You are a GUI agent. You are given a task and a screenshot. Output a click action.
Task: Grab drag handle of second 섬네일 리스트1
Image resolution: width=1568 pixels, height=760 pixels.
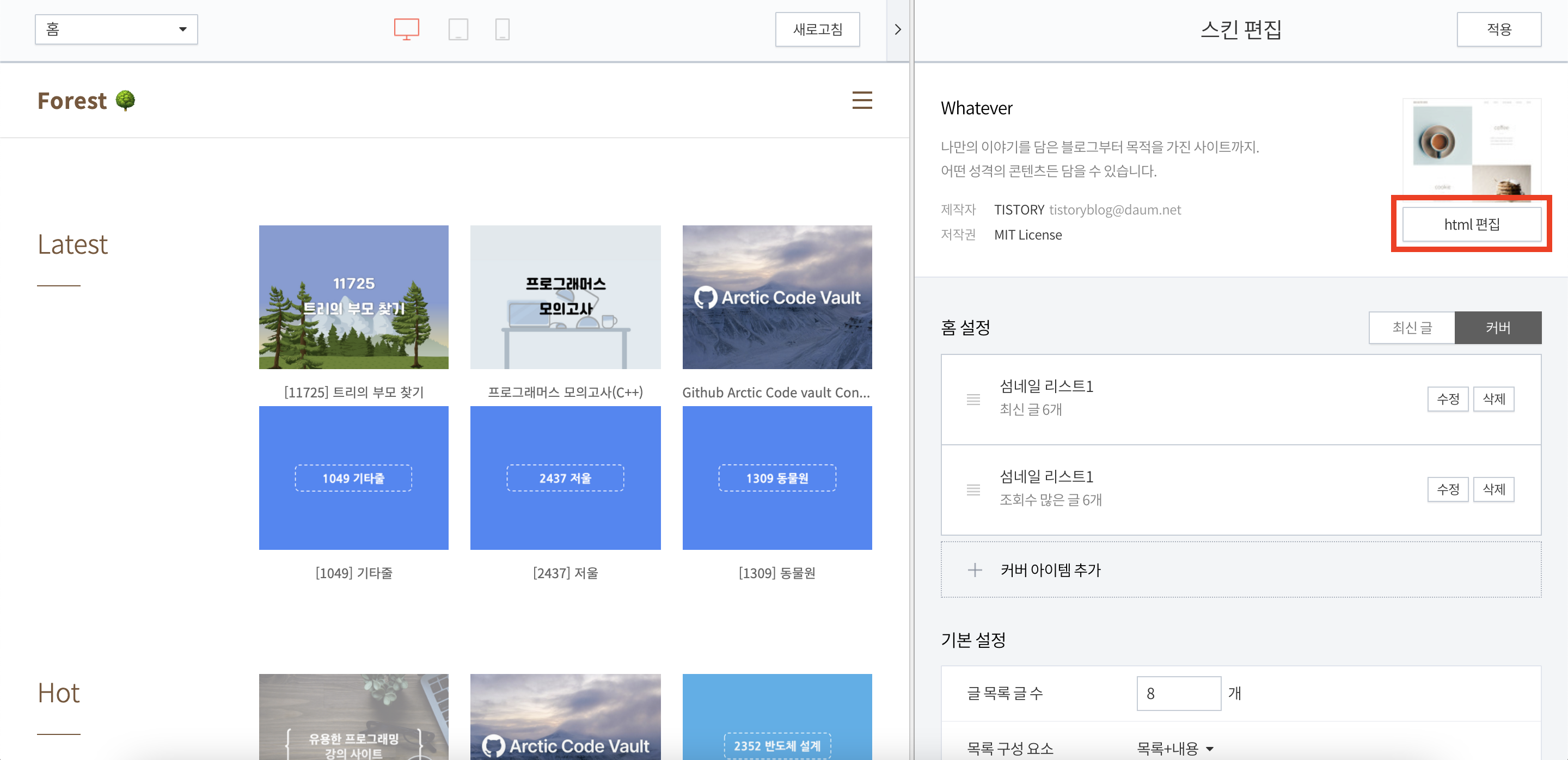[x=973, y=489]
